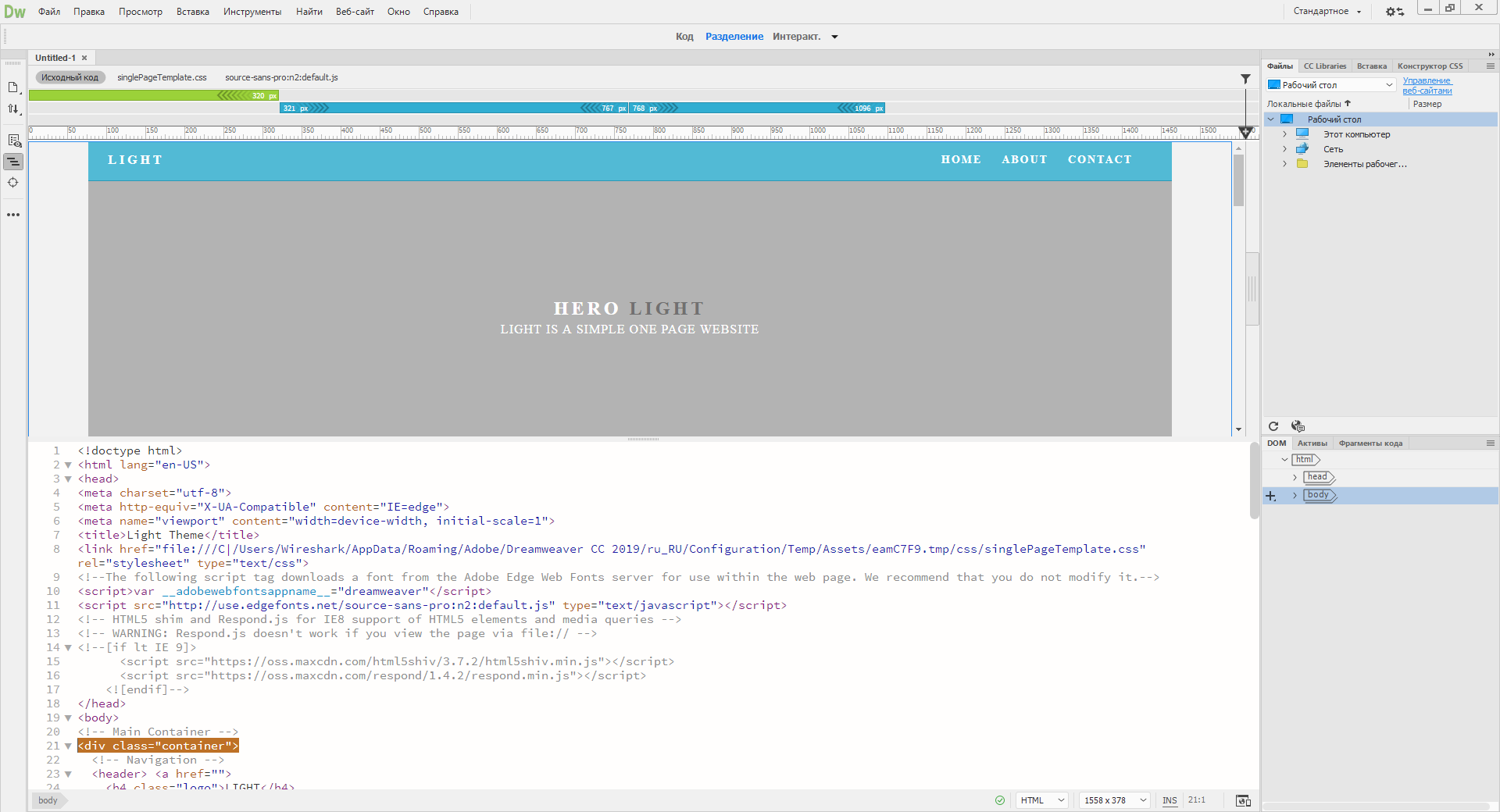Open the Рабочий стол site dropdown
The width and height of the screenshot is (1500, 812).
(1330, 85)
